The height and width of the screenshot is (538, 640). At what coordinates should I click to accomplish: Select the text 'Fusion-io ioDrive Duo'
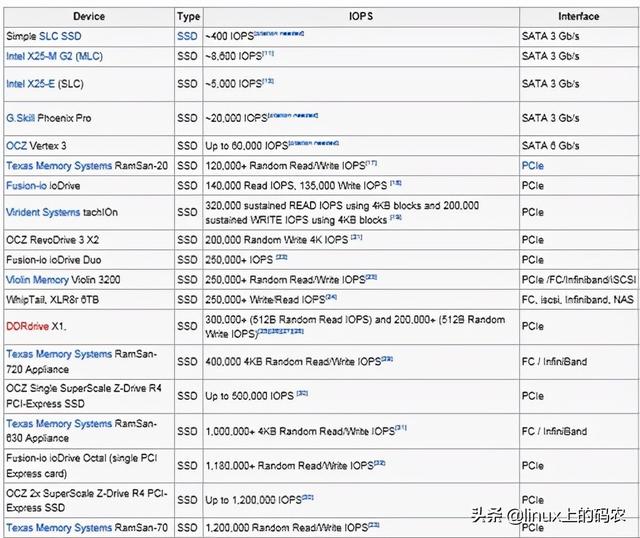point(53,260)
